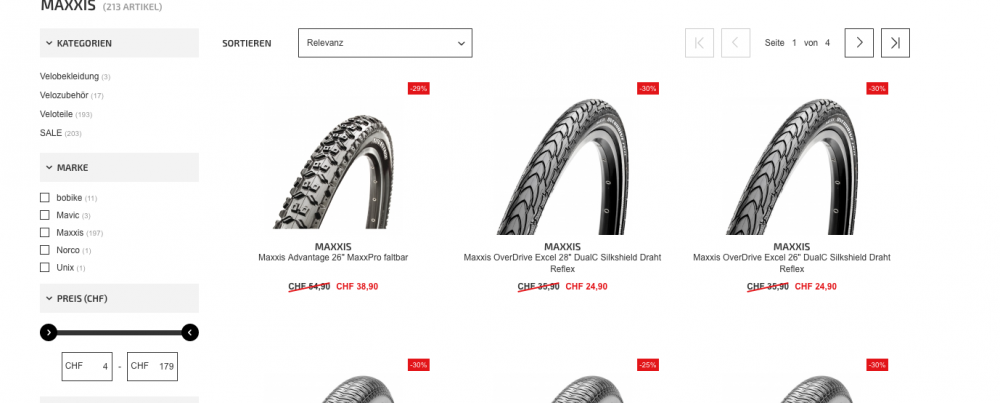Tick the bobike brand checkbox
1000x403 pixels.
(x=45, y=198)
